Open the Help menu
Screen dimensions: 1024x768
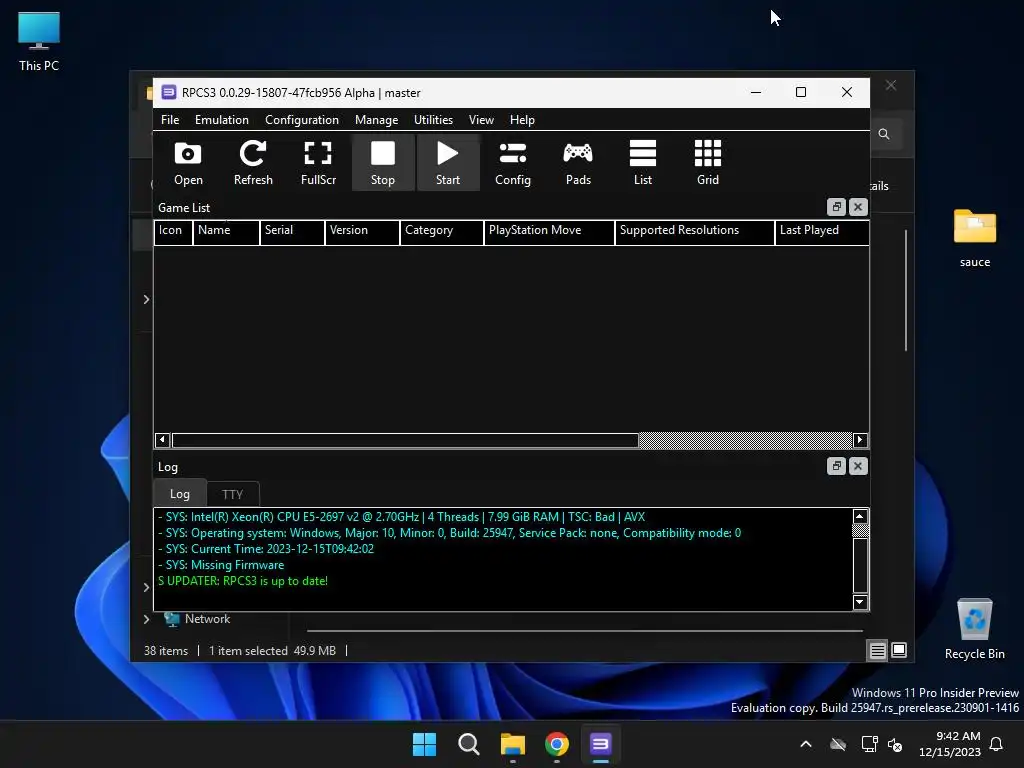point(522,120)
